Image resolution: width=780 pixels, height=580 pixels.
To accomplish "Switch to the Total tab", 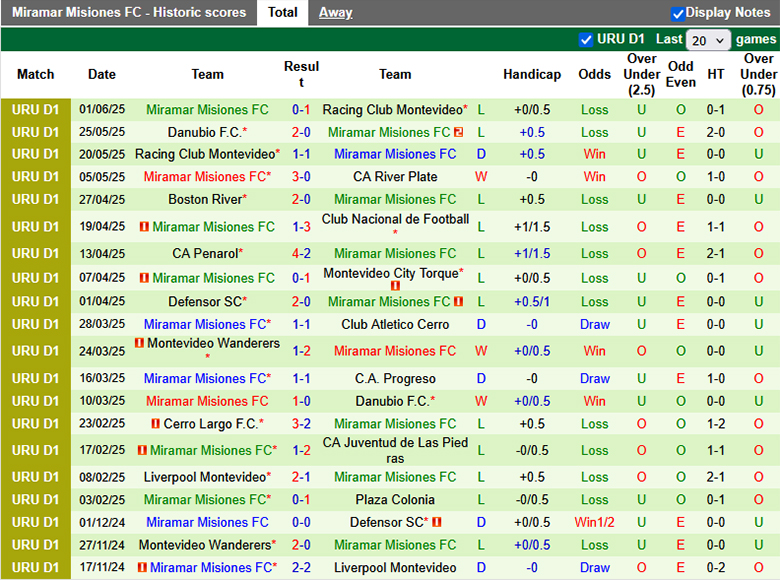I will point(283,12).
